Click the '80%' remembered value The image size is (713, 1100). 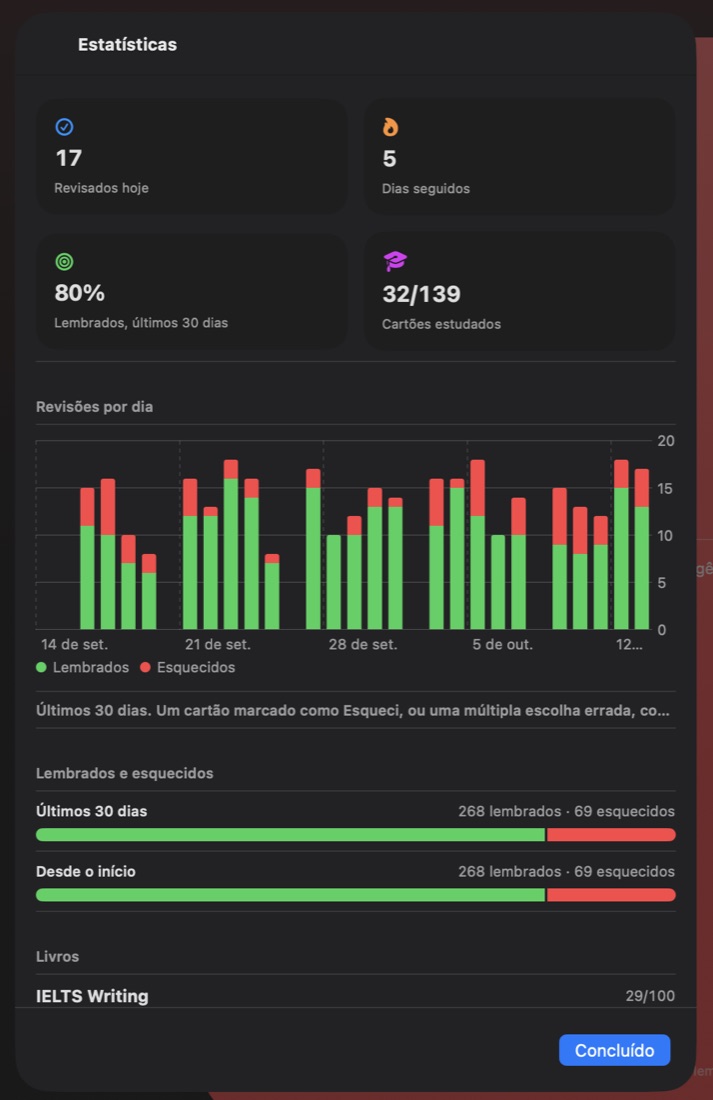[80, 293]
